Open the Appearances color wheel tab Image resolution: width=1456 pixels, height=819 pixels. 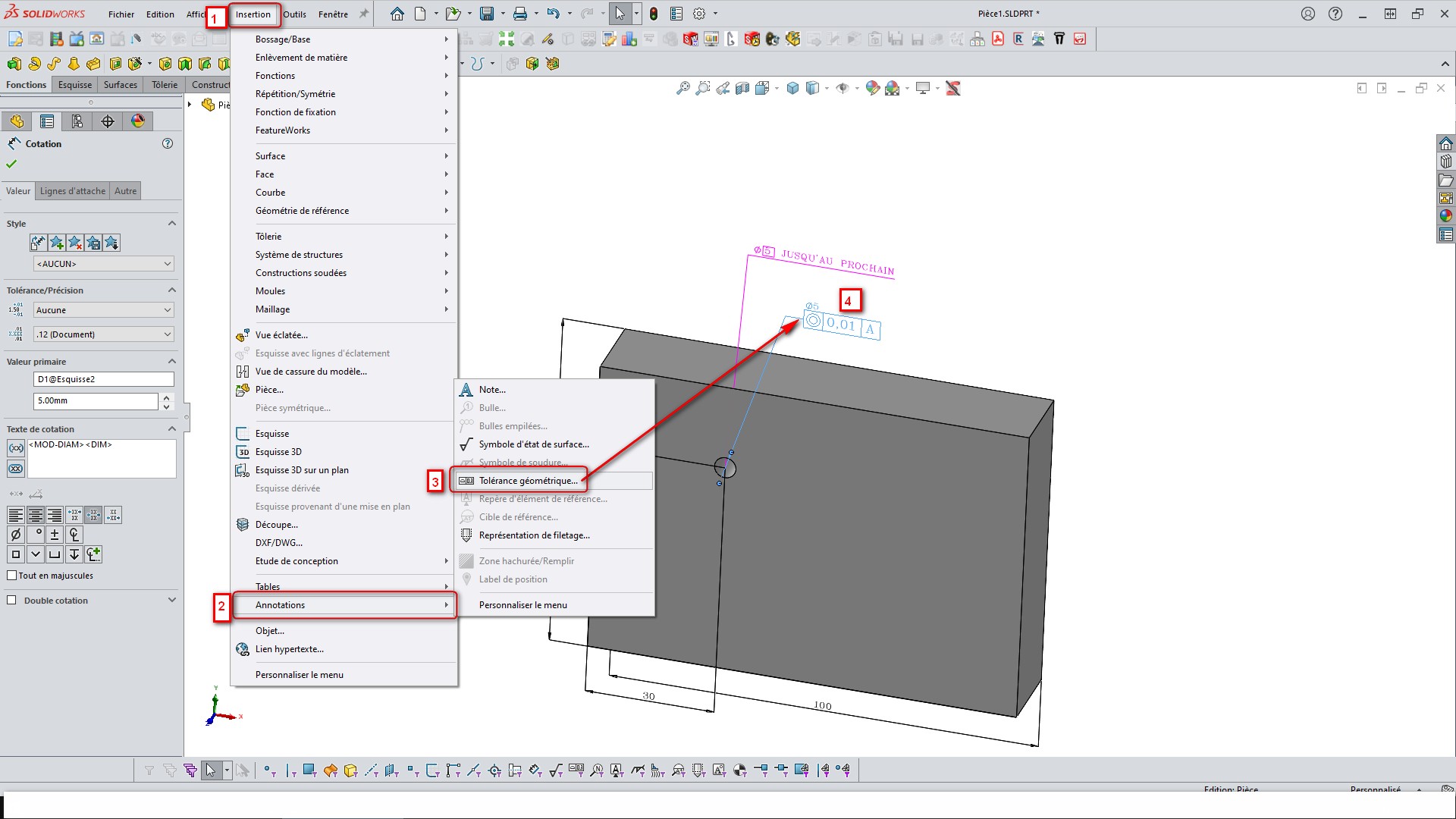coord(137,121)
